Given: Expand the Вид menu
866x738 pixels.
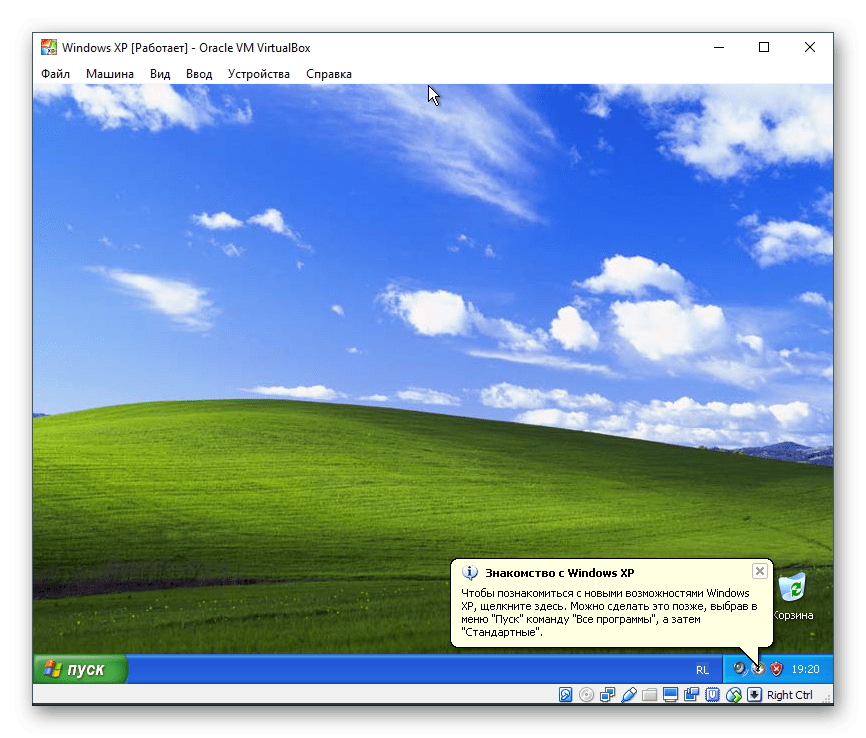Looking at the screenshot, I should [160, 74].
